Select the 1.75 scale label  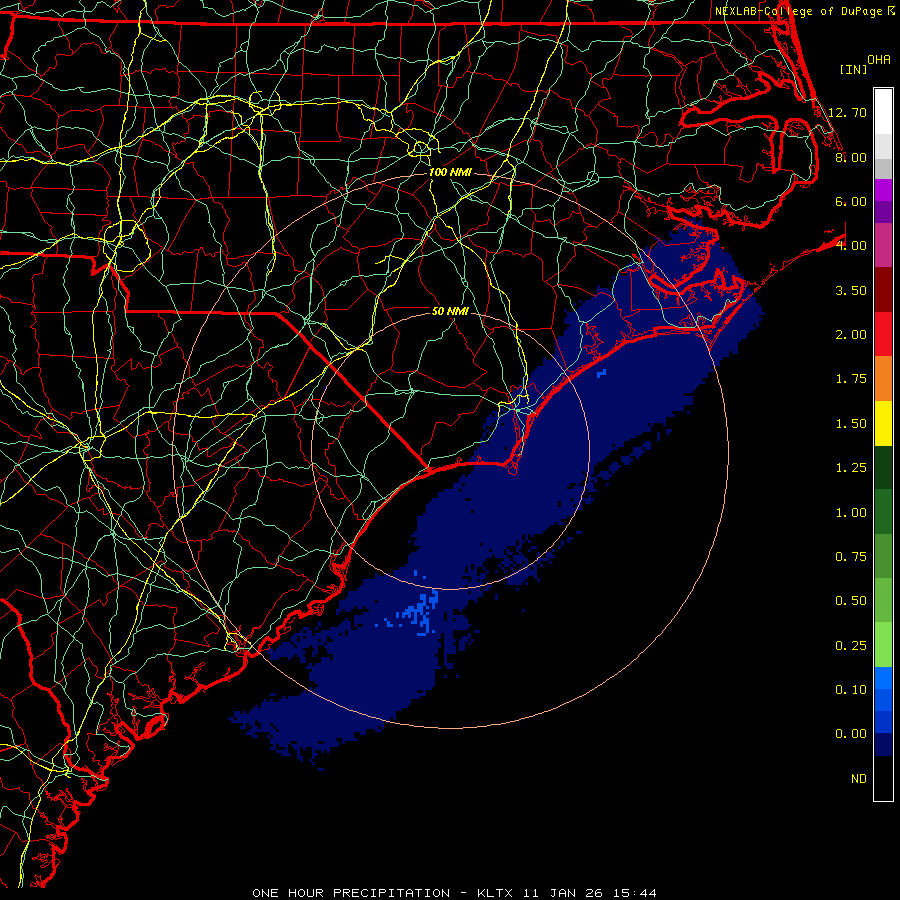click(x=851, y=379)
